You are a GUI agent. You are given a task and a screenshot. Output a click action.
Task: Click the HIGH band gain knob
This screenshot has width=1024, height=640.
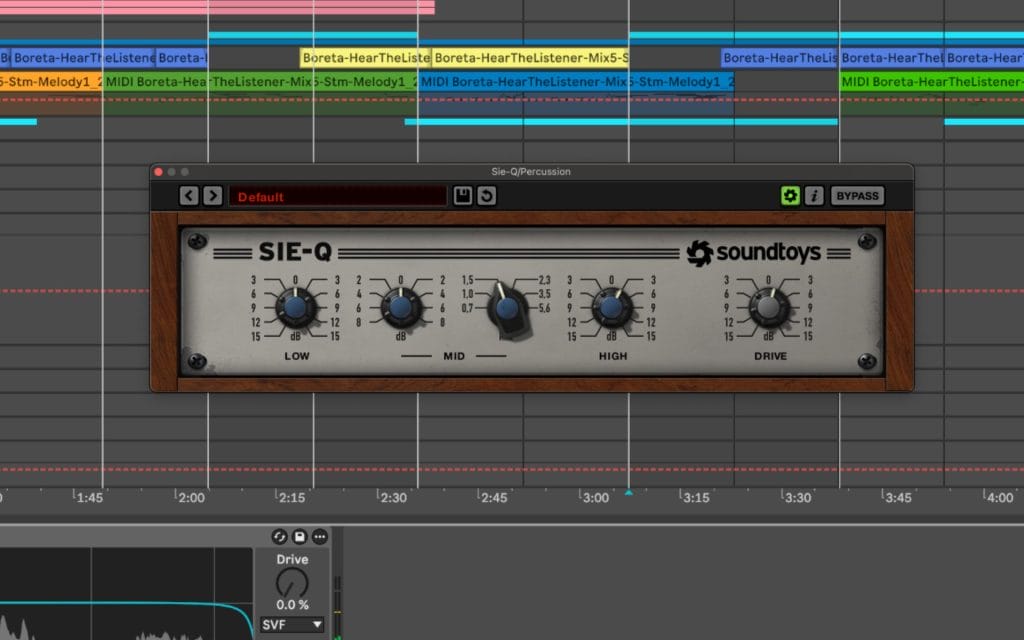611,307
